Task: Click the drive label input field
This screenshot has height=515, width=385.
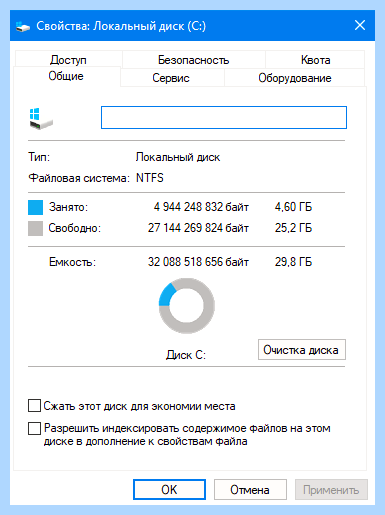Action: point(224,117)
